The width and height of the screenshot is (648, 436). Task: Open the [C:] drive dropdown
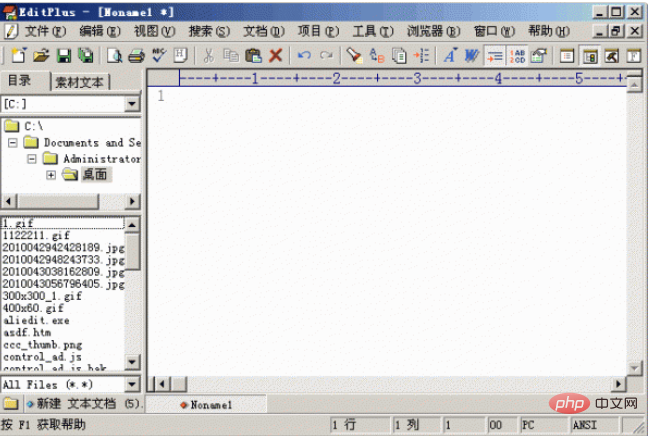point(132,103)
